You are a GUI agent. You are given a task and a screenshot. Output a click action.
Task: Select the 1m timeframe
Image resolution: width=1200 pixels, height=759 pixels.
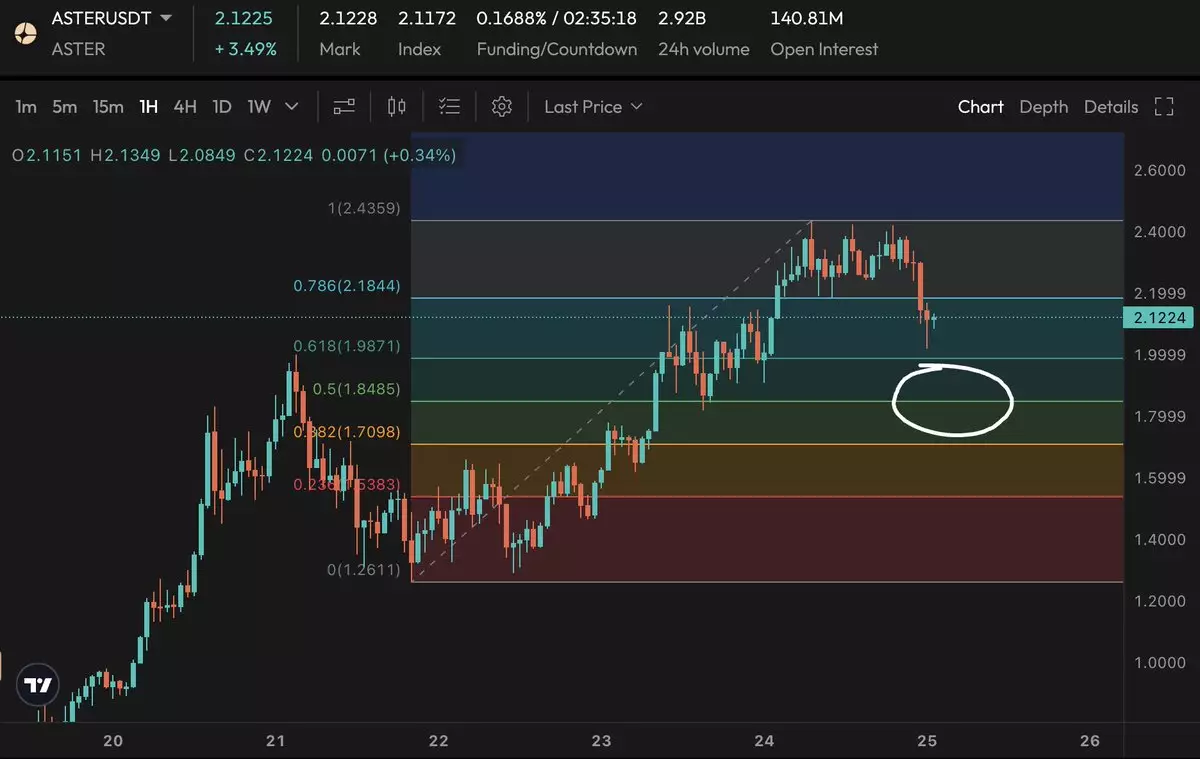click(x=26, y=107)
